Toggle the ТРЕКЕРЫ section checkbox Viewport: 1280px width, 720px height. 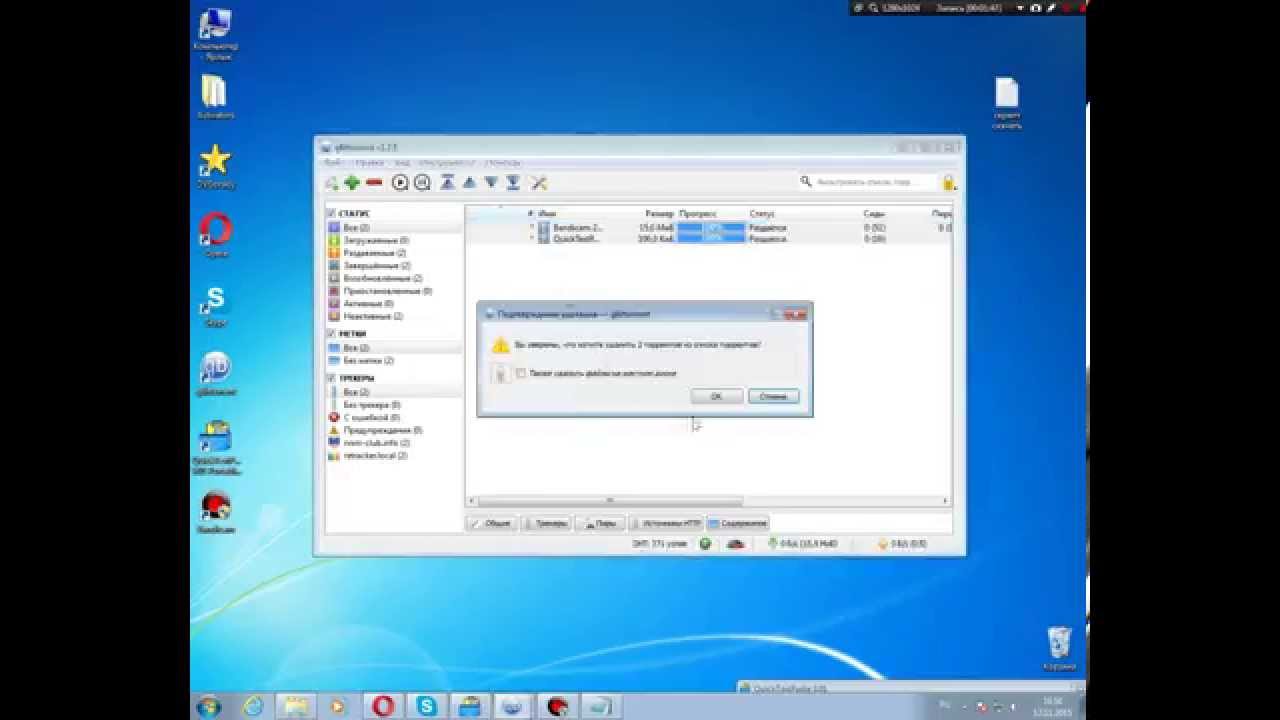[331, 379]
